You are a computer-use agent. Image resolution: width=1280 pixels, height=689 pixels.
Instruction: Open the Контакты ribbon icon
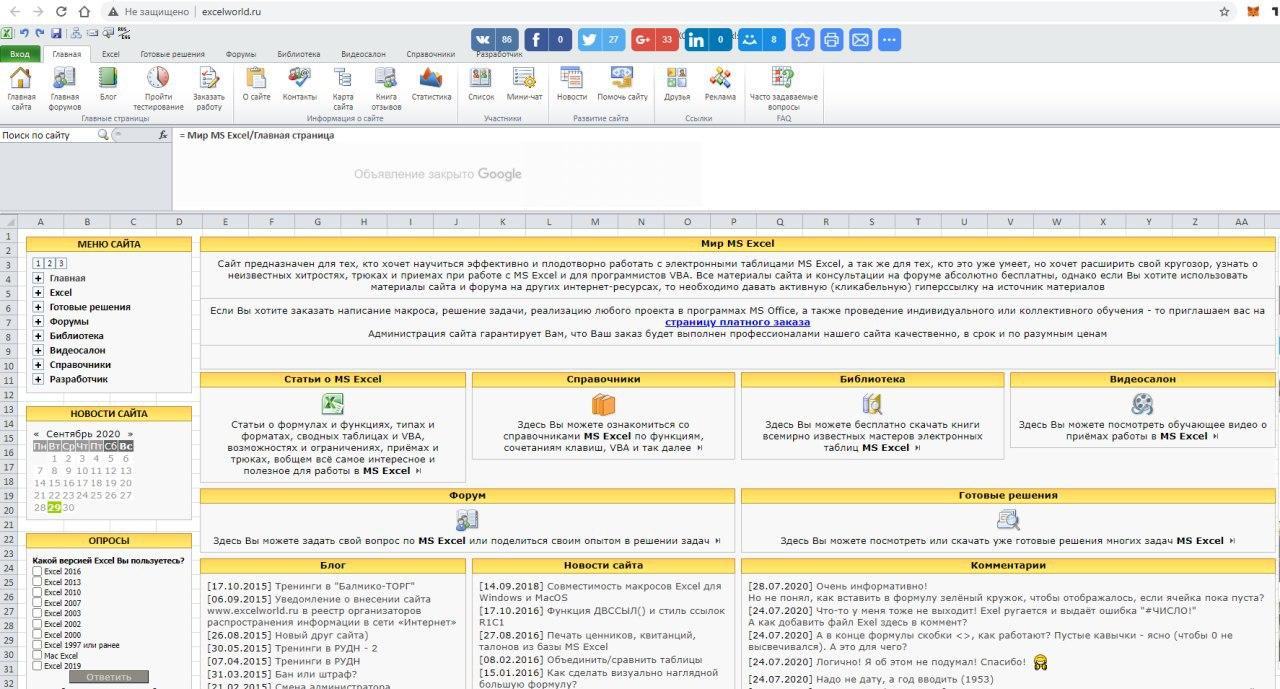coord(299,79)
